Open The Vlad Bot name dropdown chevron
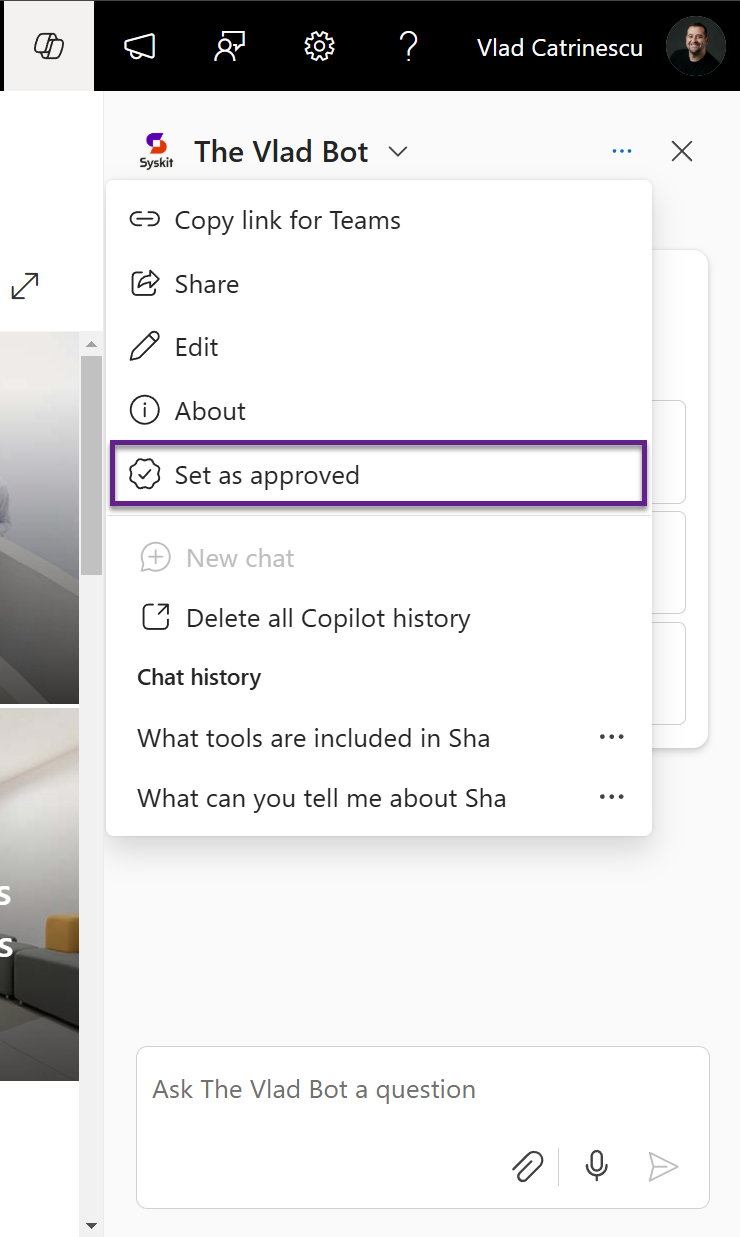 [397, 151]
